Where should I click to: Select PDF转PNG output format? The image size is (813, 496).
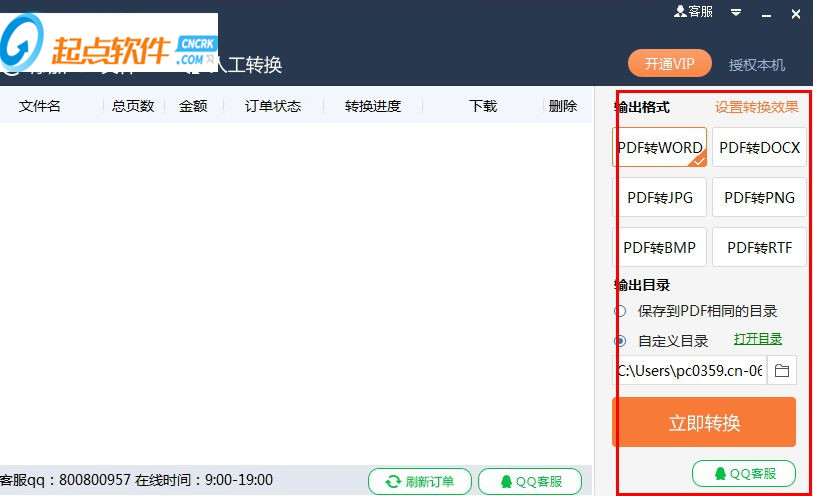[x=760, y=197]
